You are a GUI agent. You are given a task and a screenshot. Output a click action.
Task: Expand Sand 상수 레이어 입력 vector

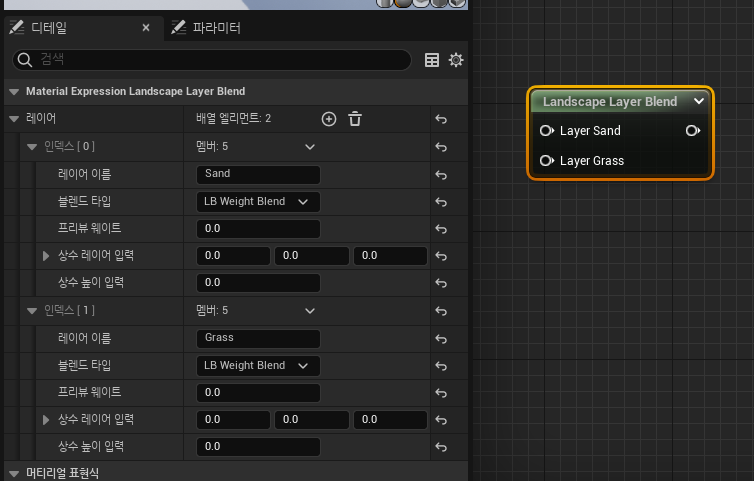(x=46, y=256)
